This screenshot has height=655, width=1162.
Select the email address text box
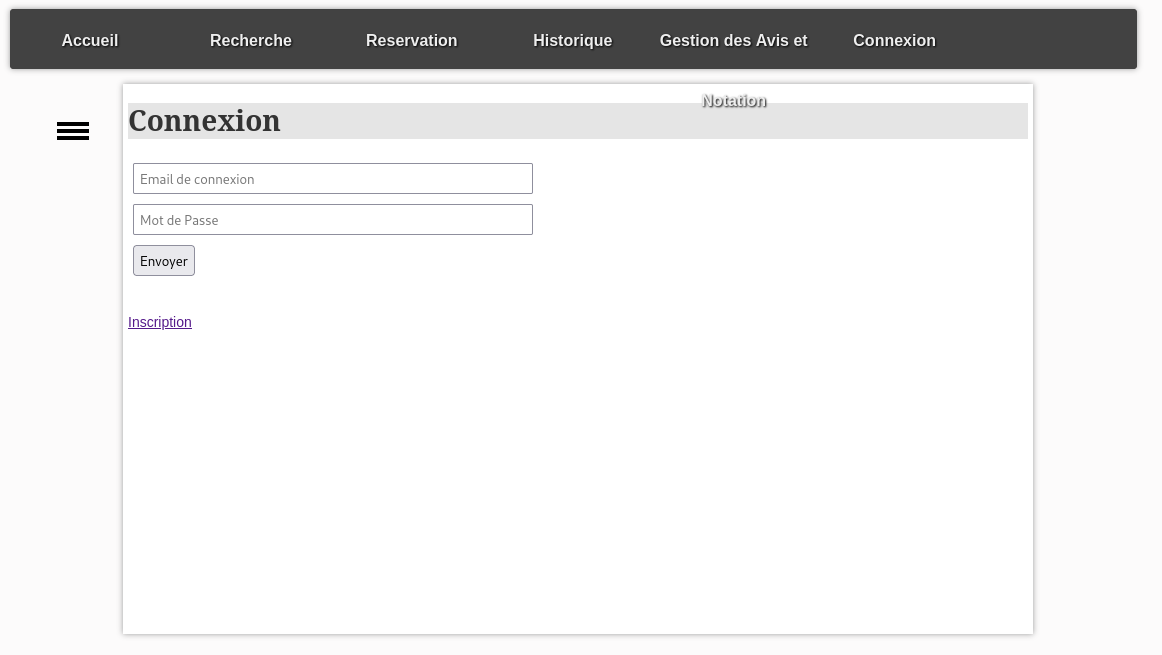point(333,179)
